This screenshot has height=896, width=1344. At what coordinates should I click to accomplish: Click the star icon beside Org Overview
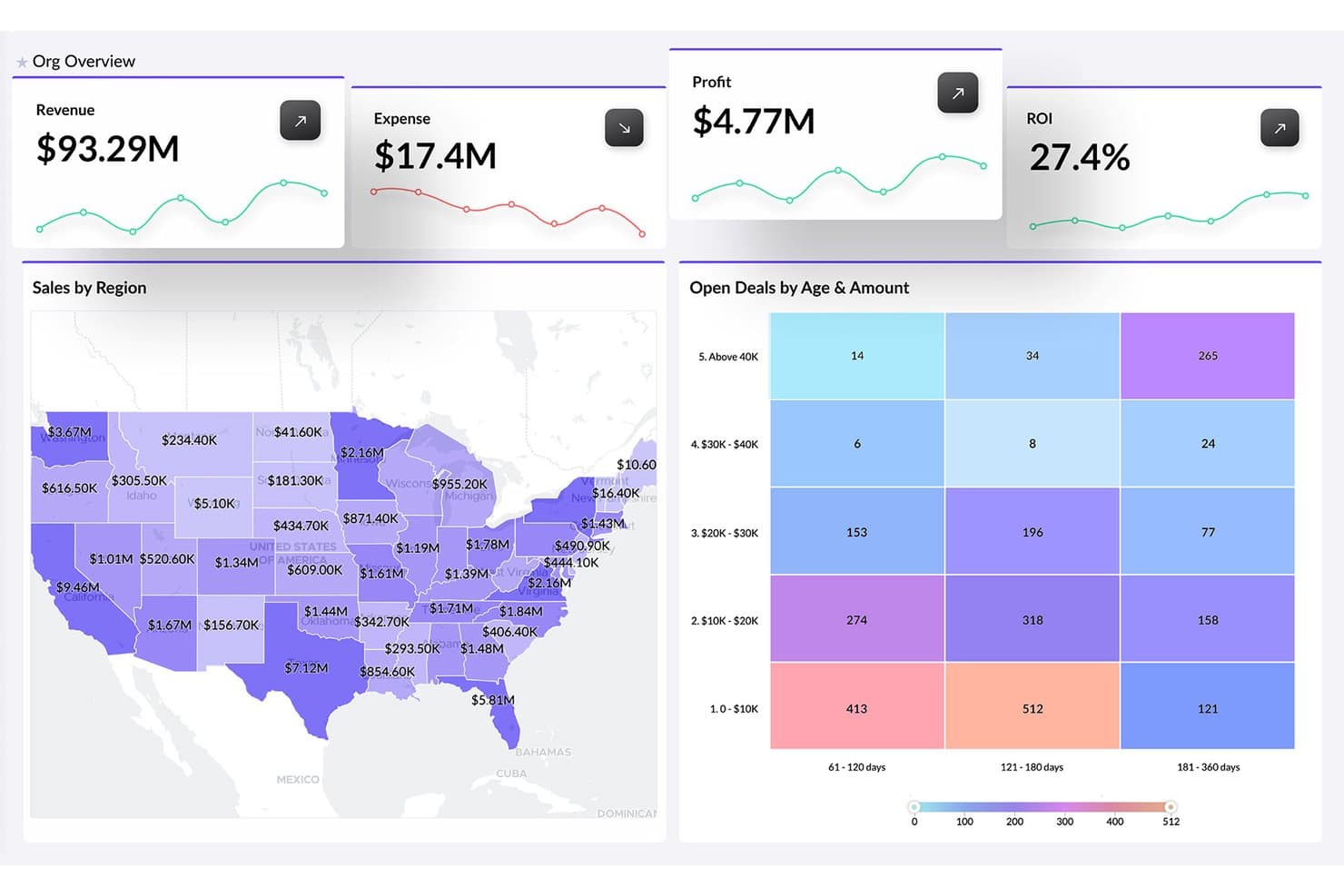tap(22, 63)
